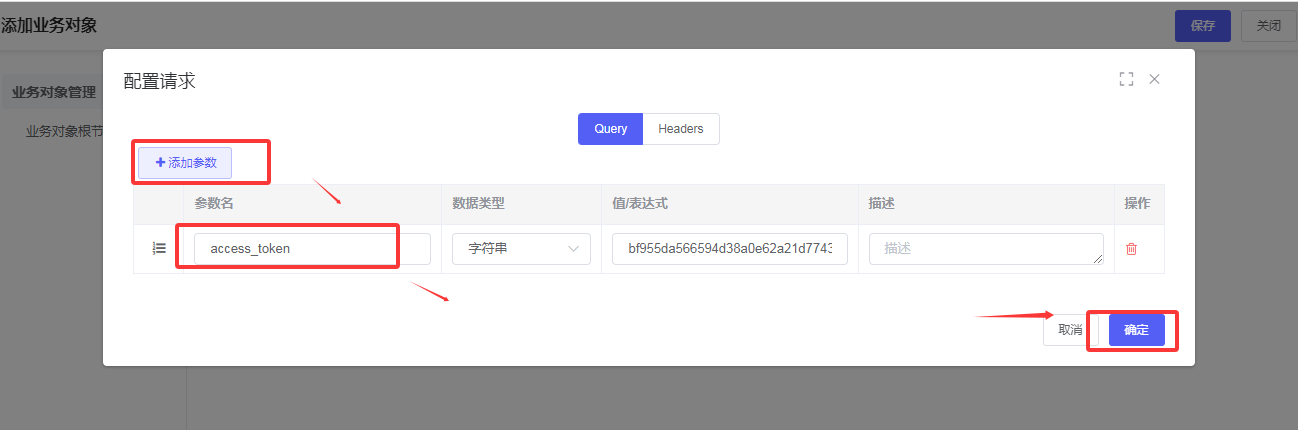The width and height of the screenshot is (1298, 430).
Task: Click the 保存 button at top
Action: pos(1202,26)
